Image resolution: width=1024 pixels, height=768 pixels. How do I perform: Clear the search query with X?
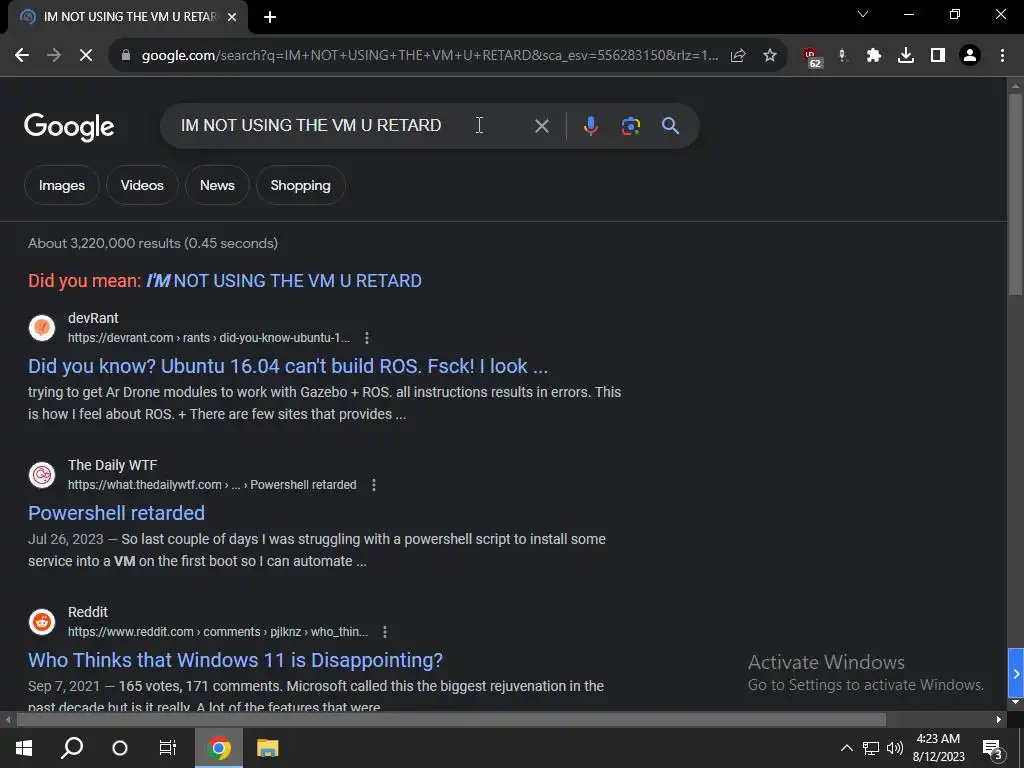pyautogui.click(x=541, y=126)
